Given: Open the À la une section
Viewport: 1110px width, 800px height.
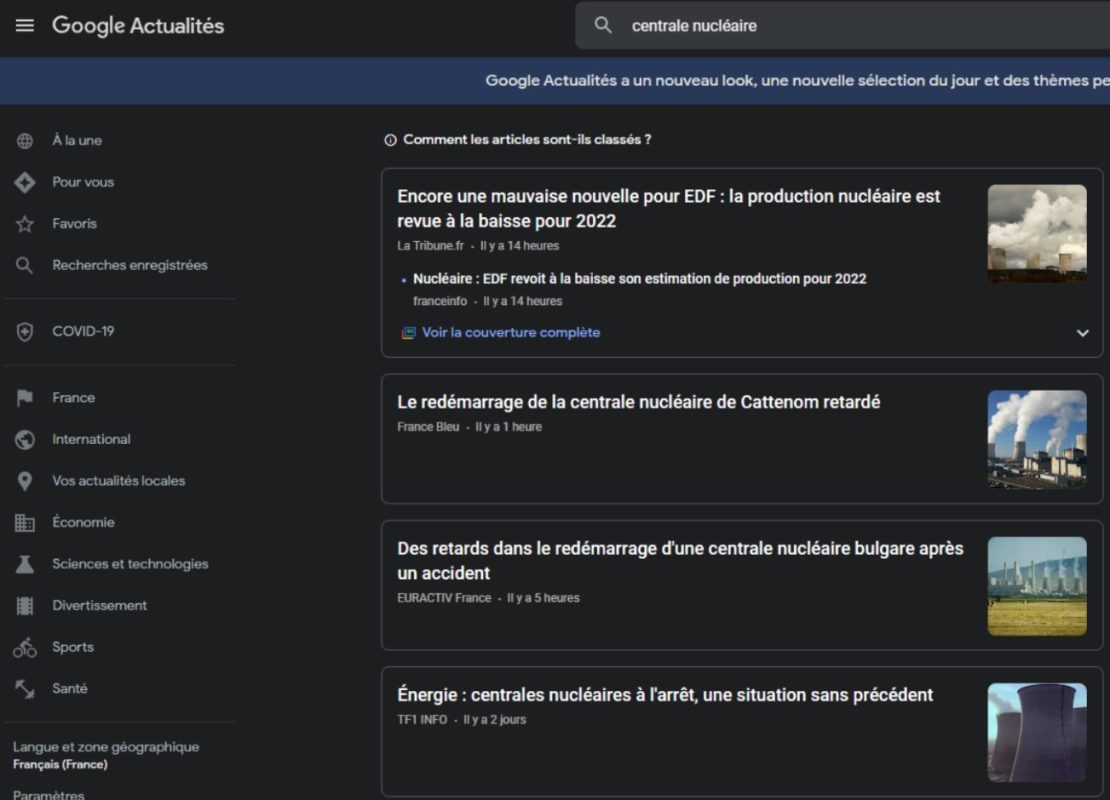Looking at the screenshot, I should [x=76, y=141].
